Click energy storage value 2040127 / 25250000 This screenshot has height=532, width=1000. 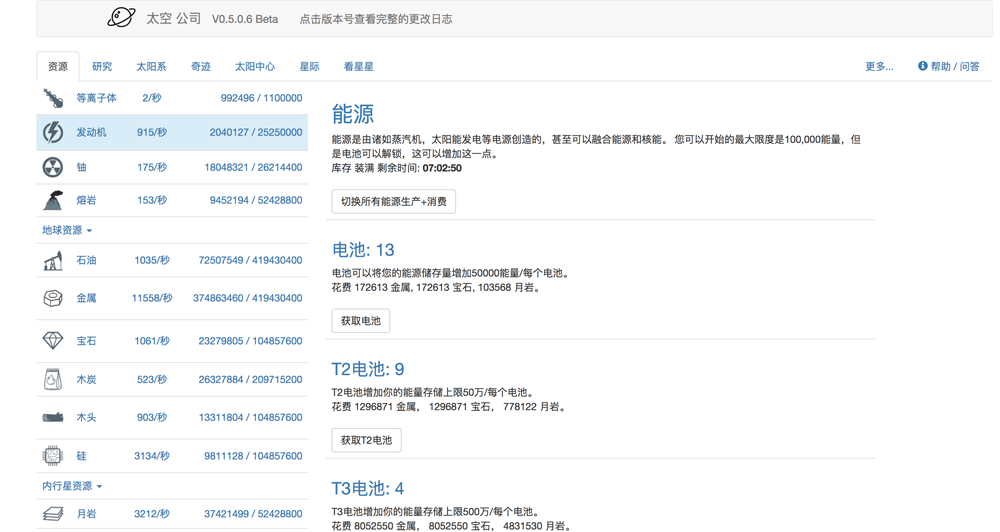click(256, 133)
